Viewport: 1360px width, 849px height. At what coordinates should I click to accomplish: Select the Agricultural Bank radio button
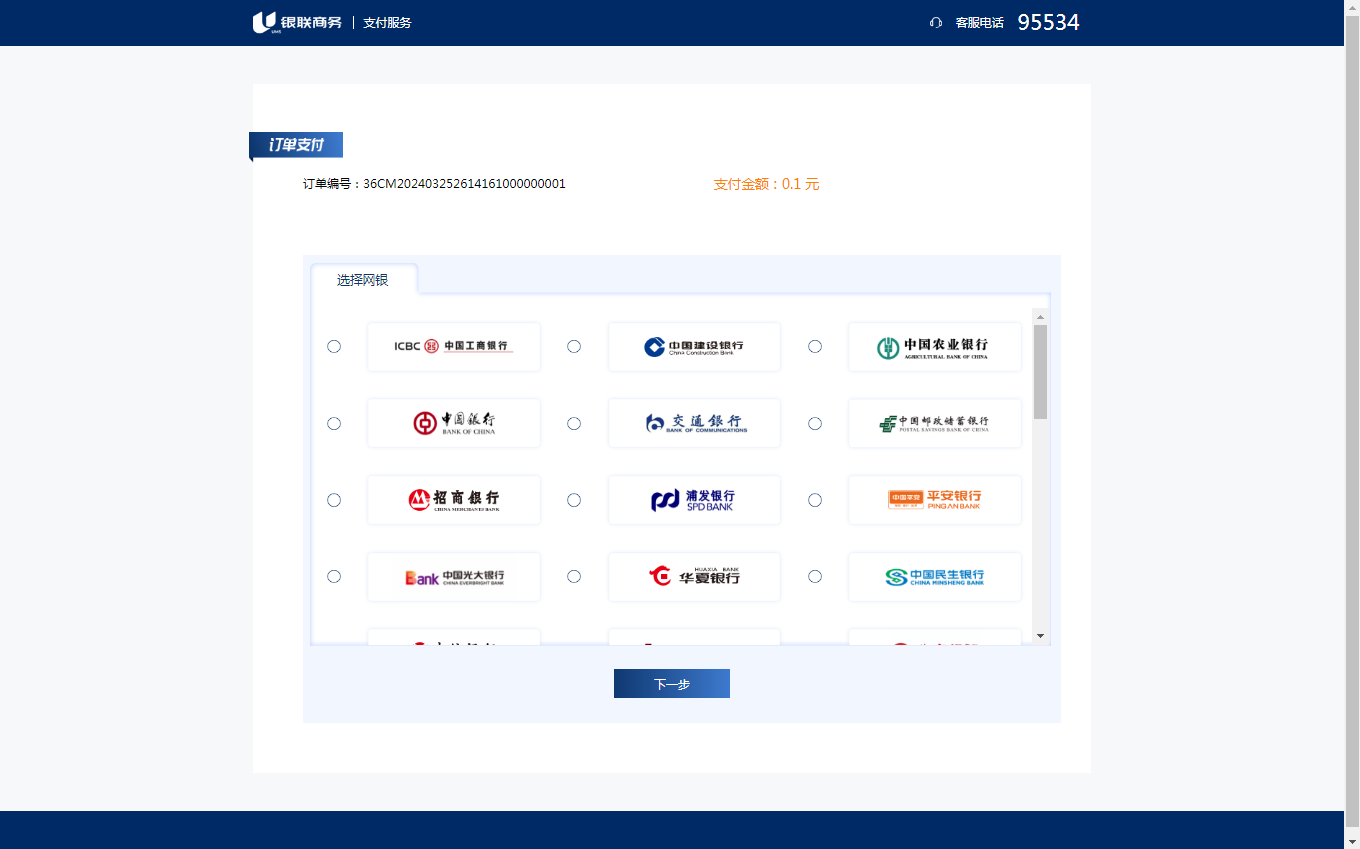[x=815, y=346]
